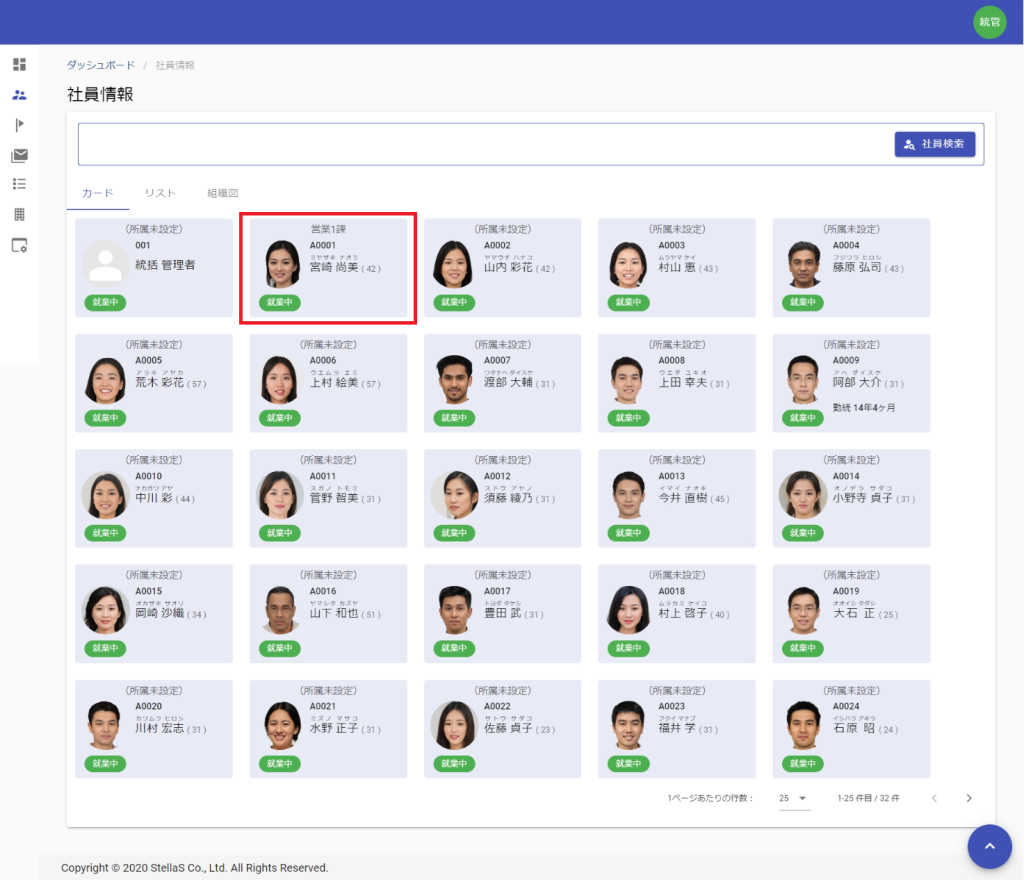
Task: Open the bulleted list icon in sidebar
Action: 19,184
